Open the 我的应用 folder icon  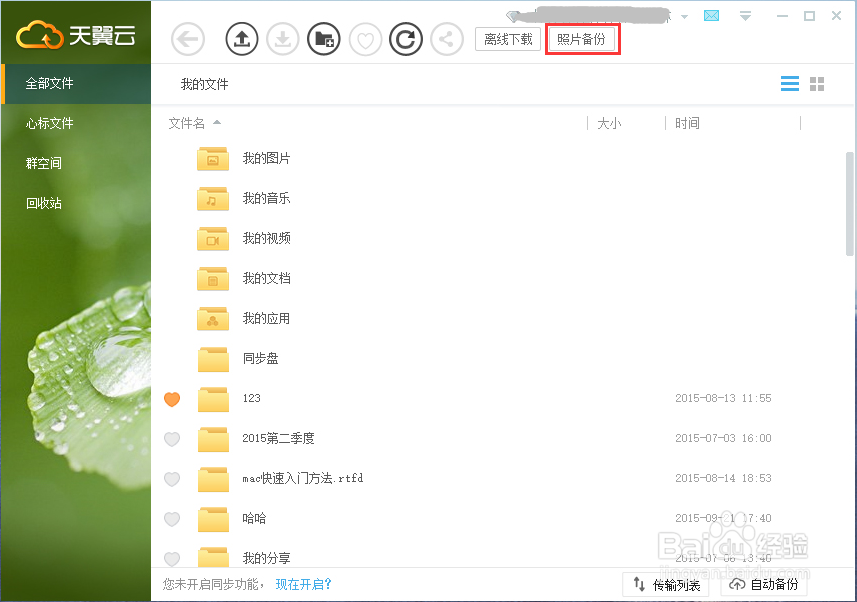[213, 318]
